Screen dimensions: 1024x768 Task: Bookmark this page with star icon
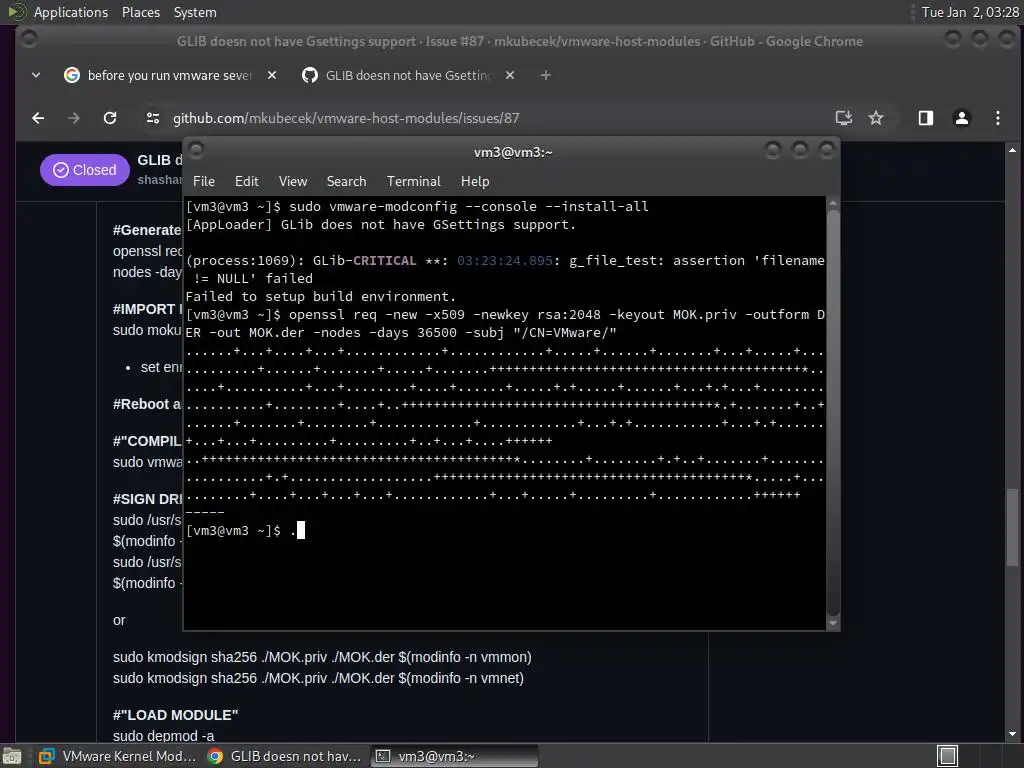coord(876,118)
